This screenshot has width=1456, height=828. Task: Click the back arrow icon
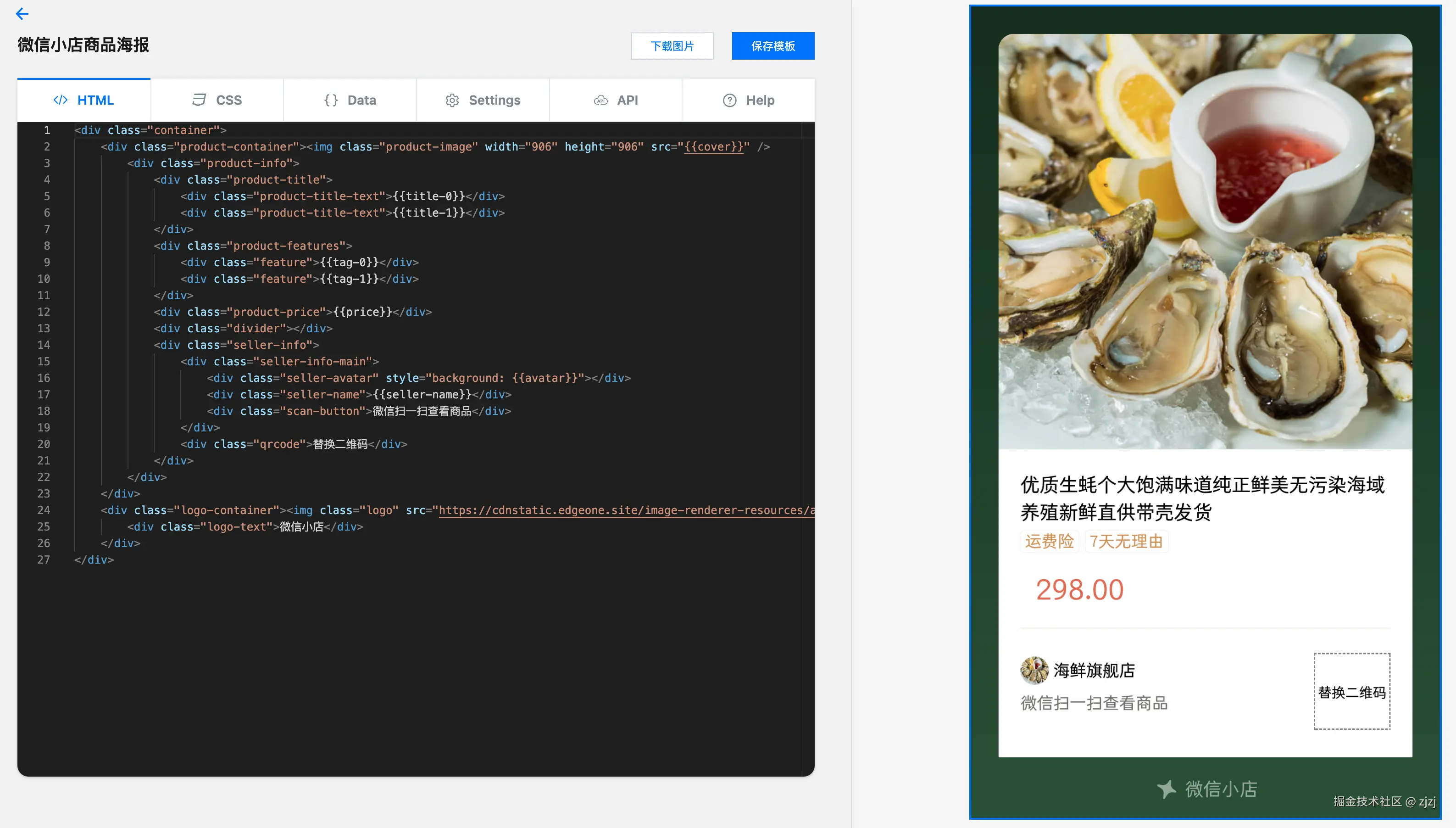22,14
